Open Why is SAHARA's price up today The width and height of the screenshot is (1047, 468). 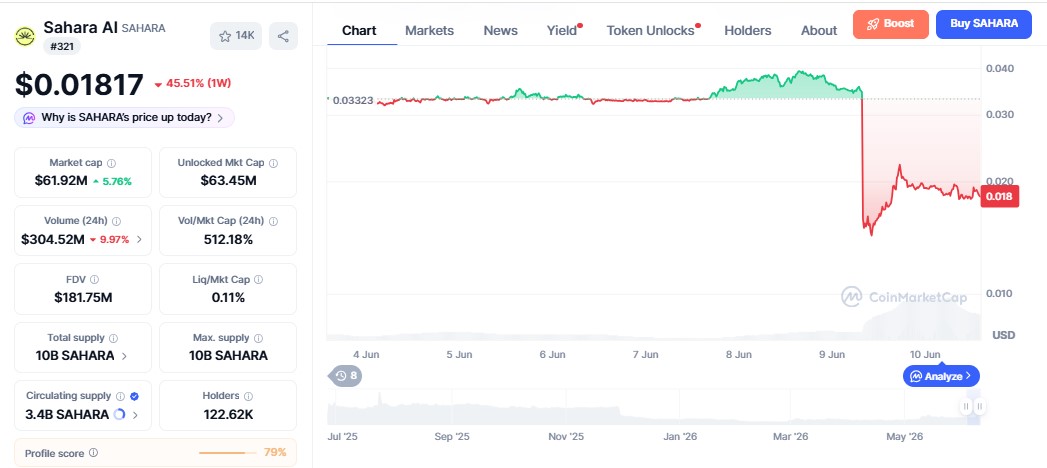124,118
